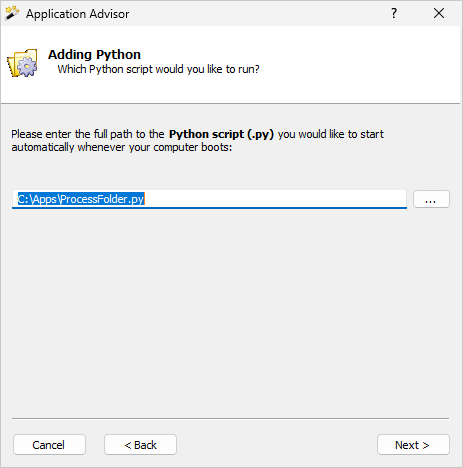463x468 pixels.
Task: Click the 'Adding Python' heading
Action: (x=94, y=54)
